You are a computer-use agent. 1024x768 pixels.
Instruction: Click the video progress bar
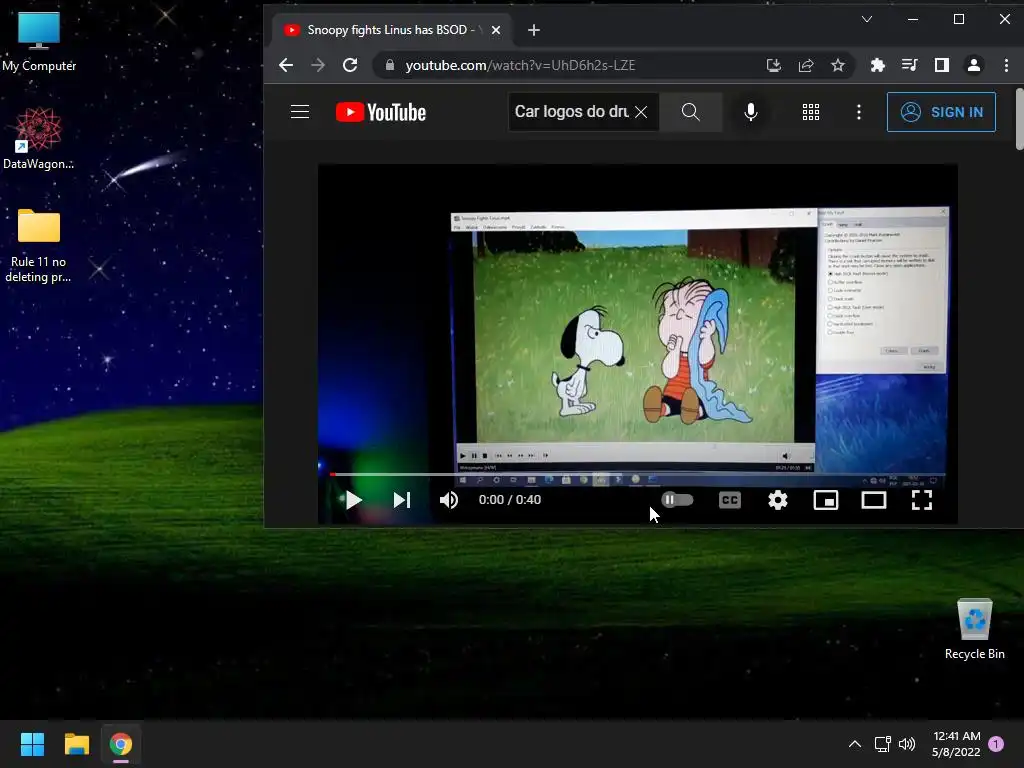click(638, 475)
